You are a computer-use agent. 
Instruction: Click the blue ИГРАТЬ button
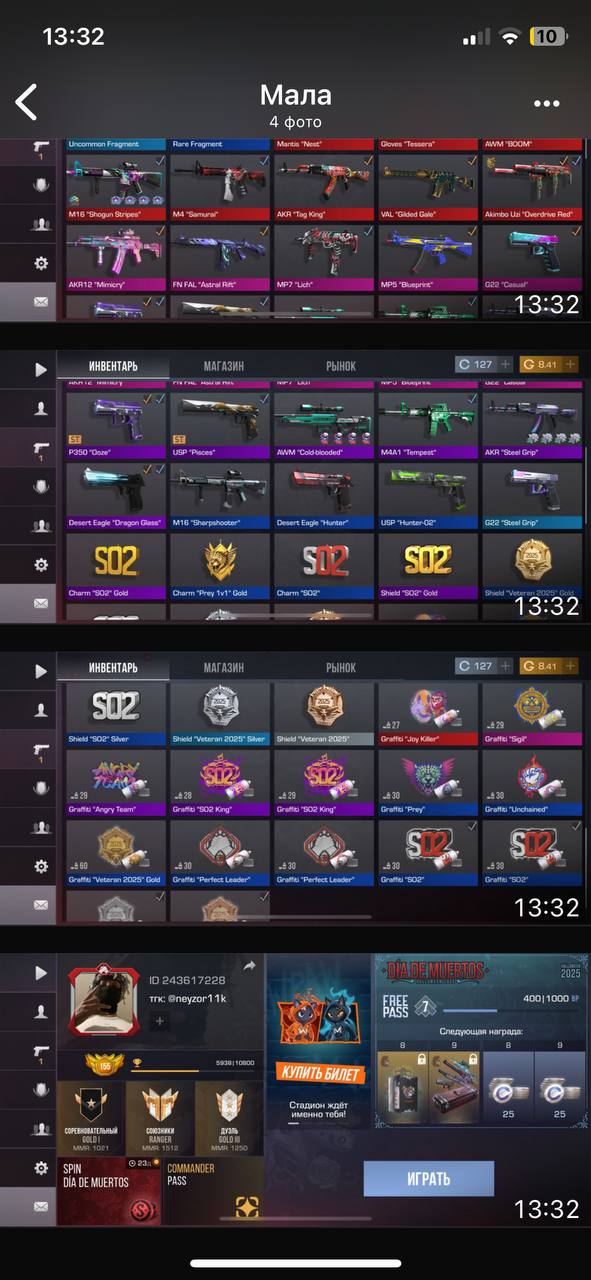point(429,1178)
